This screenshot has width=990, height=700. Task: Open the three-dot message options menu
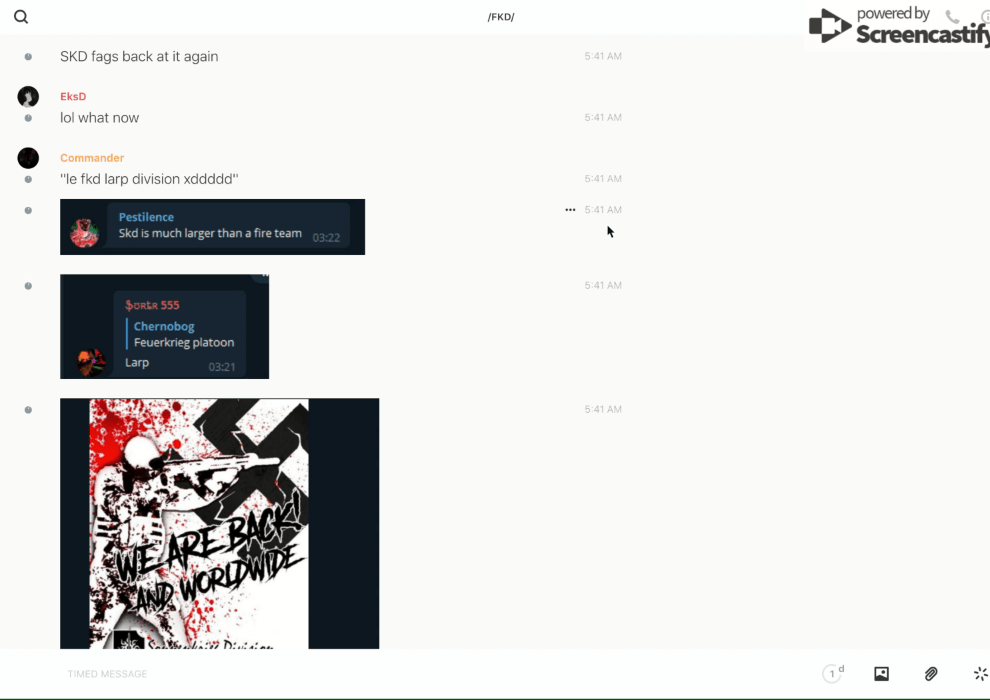570,210
